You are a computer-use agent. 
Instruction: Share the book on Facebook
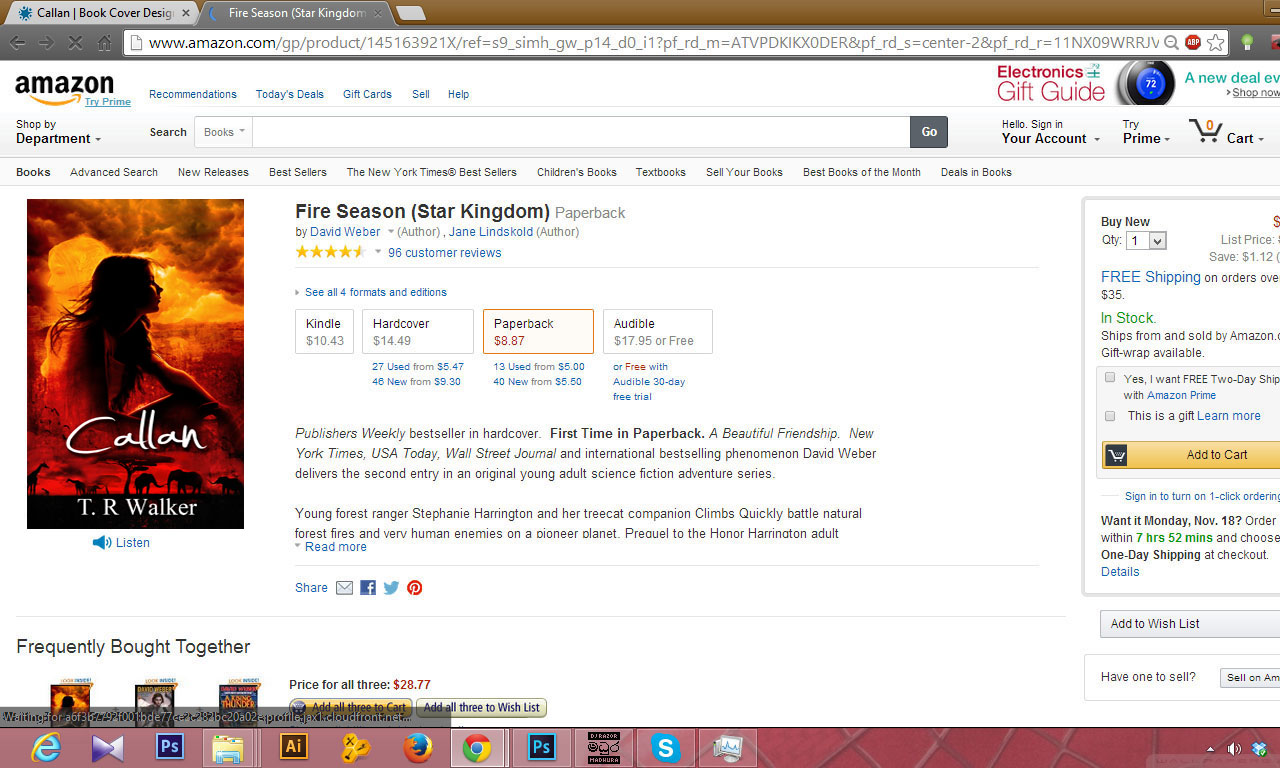[368, 587]
